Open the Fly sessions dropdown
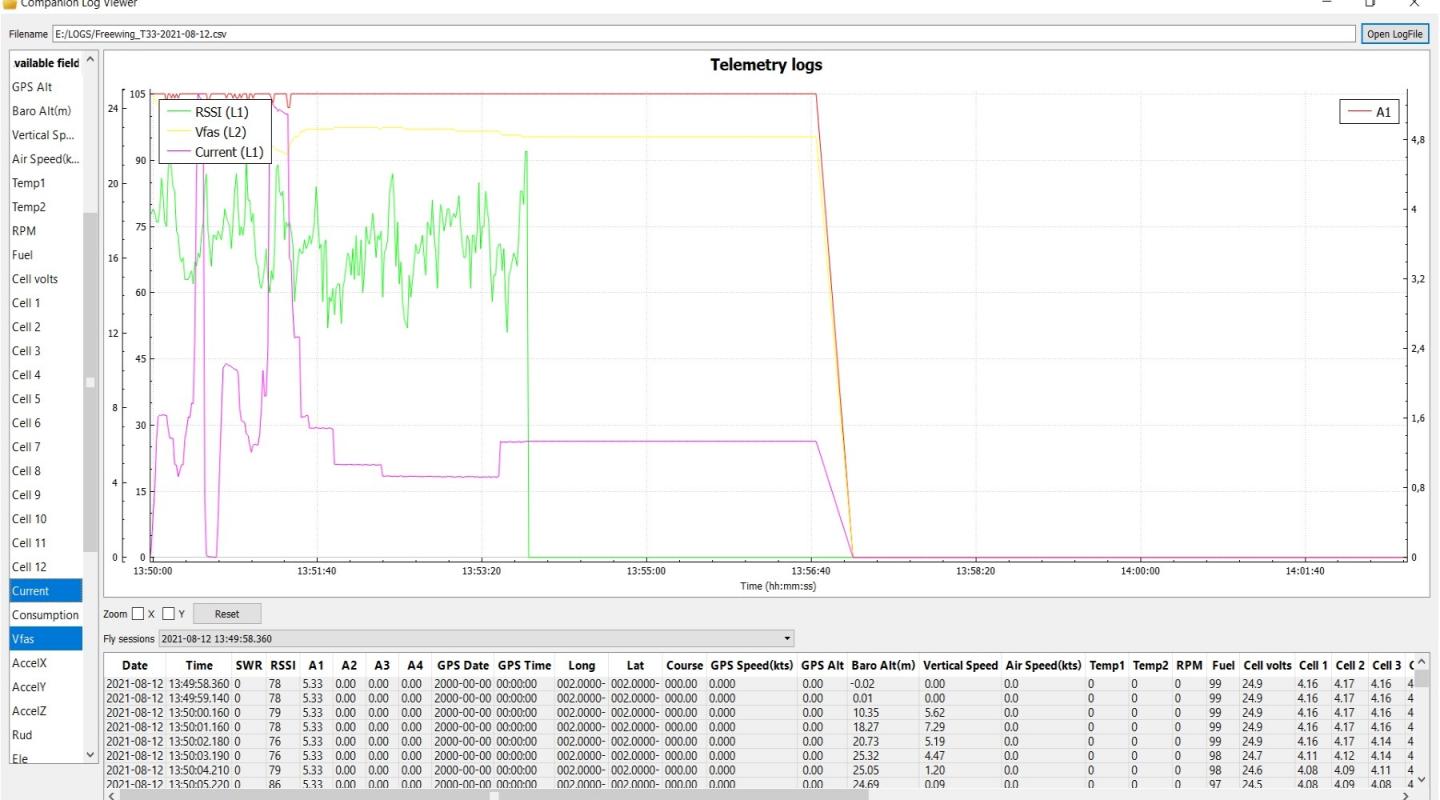Viewport: 1440px width, 800px height. pos(476,638)
